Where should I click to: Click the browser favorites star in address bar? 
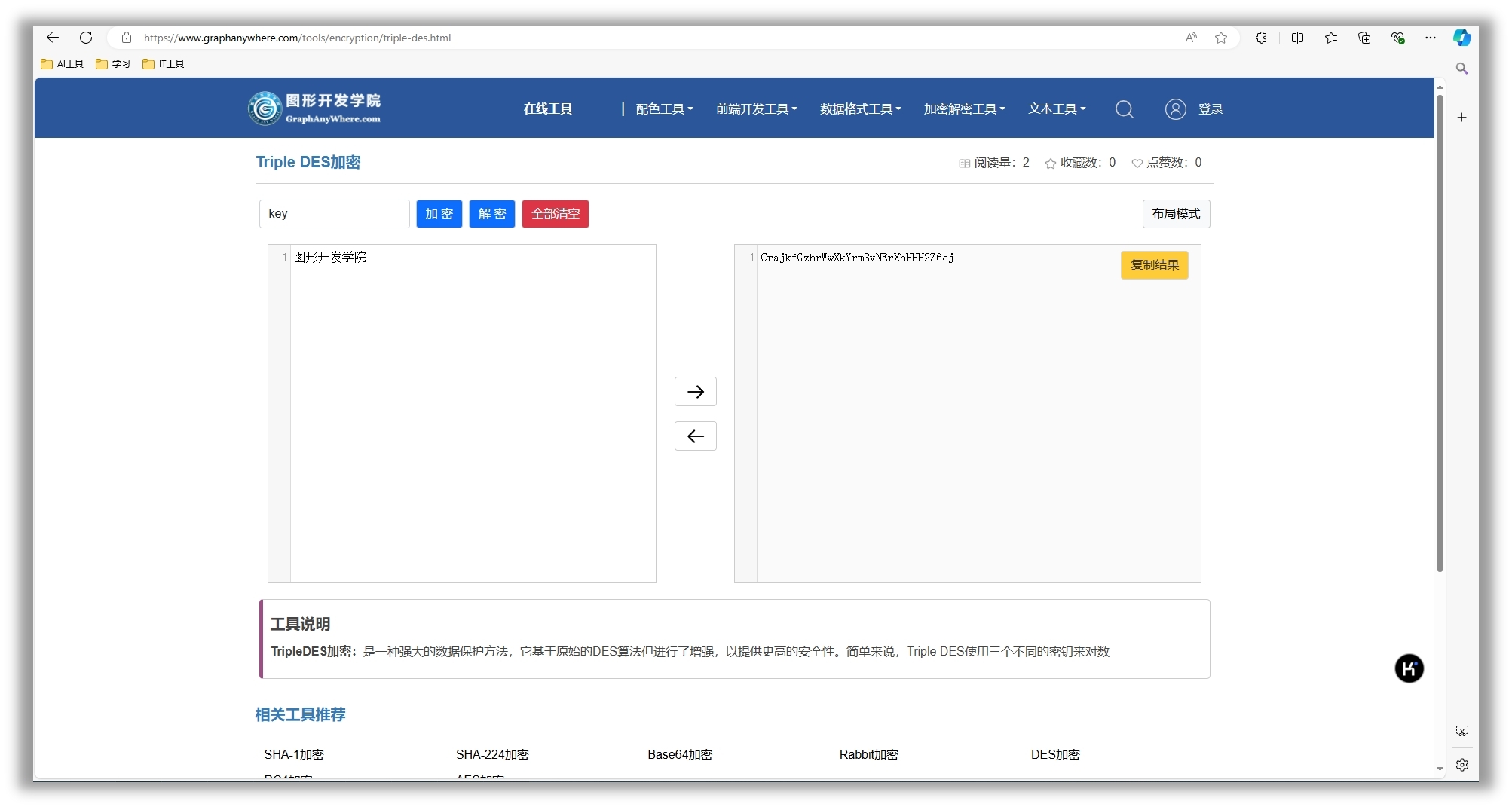pyautogui.click(x=1221, y=38)
